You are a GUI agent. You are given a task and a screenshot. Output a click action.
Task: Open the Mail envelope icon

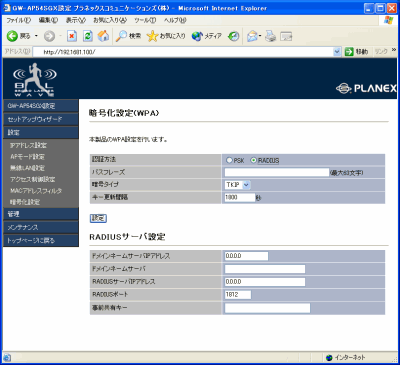click(x=252, y=36)
